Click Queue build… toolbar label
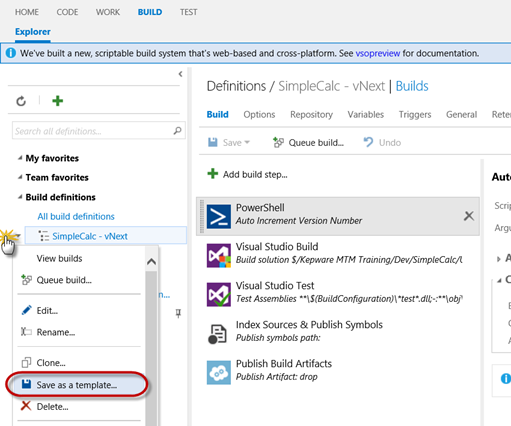511x426 pixels. click(316, 143)
